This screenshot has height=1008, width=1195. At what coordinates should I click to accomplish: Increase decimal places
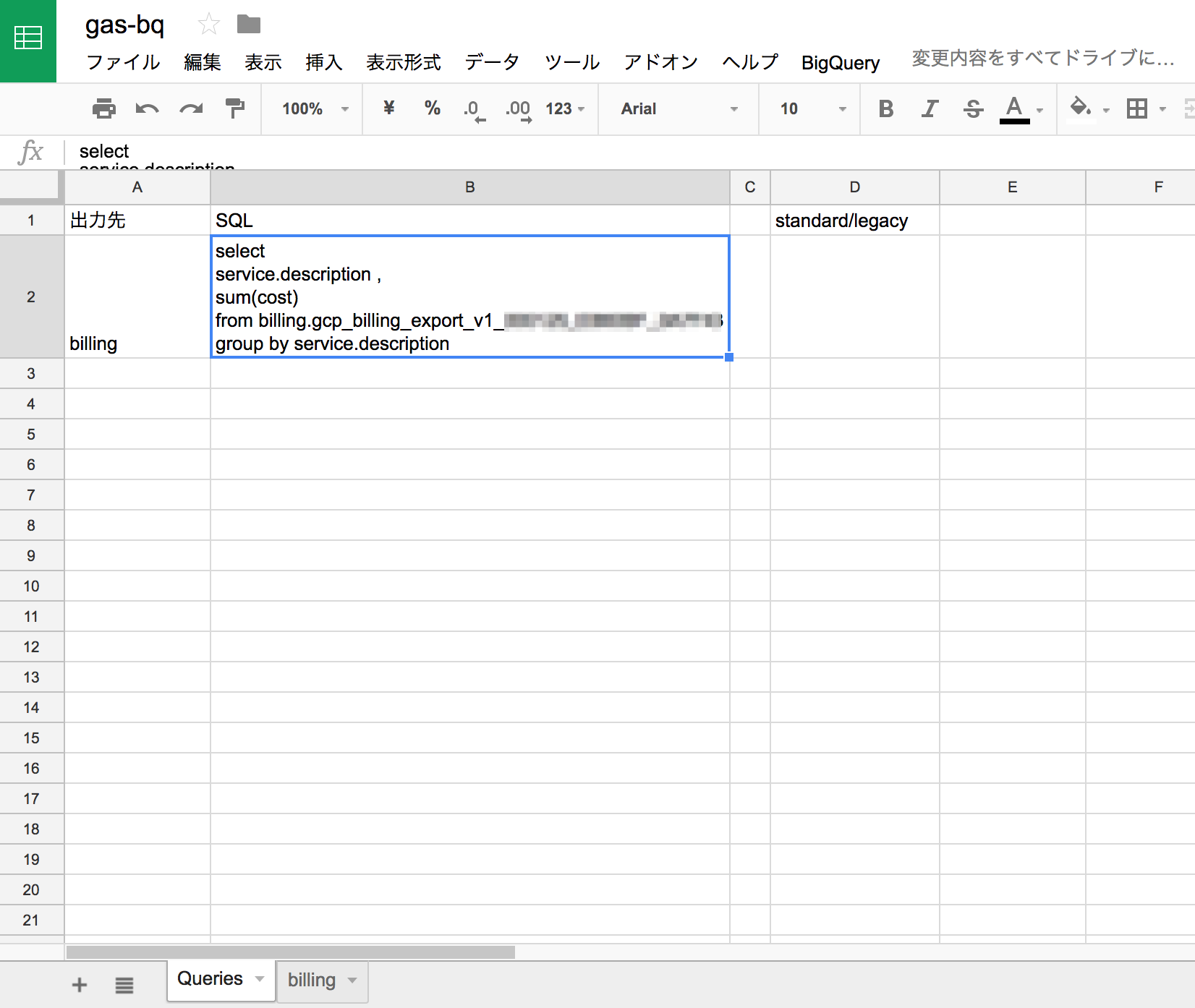518,110
